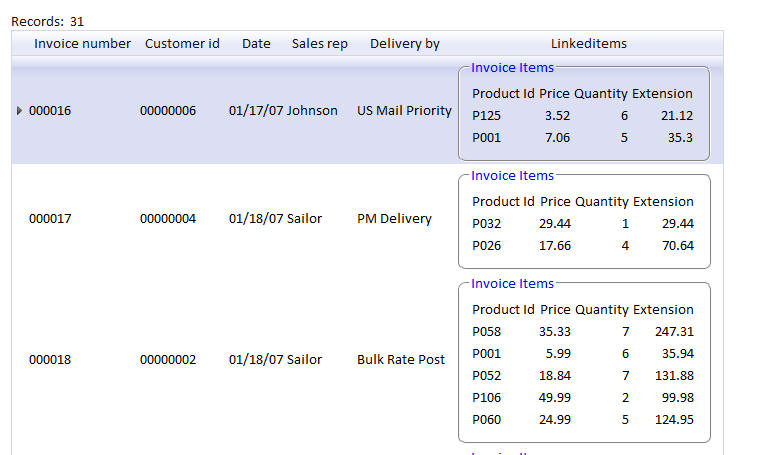This screenshot has width=762, height=455.
Task: Click the Linkeditems column header
Action: click(589, 44)
